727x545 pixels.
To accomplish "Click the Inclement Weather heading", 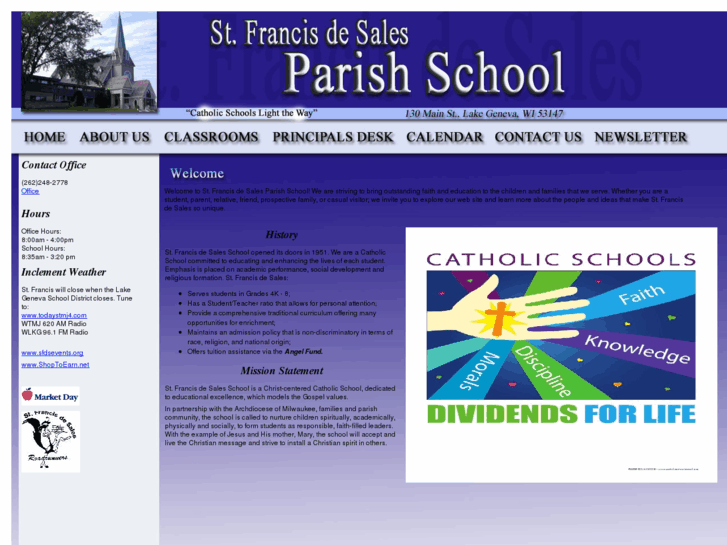I will pyautogui.click(x=64, y=272).
